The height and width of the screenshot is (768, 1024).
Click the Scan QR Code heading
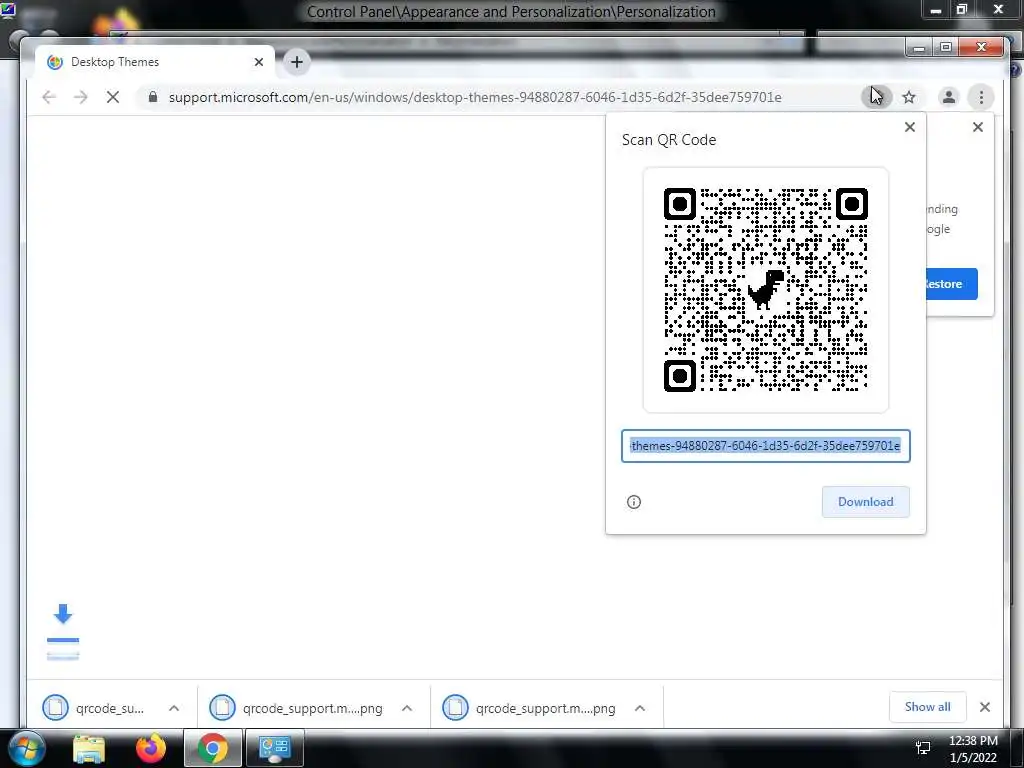[669, 140]
